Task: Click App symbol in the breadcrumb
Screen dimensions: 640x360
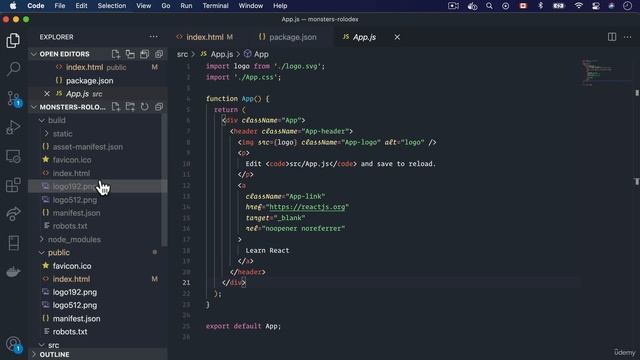Action: point(261,54)
